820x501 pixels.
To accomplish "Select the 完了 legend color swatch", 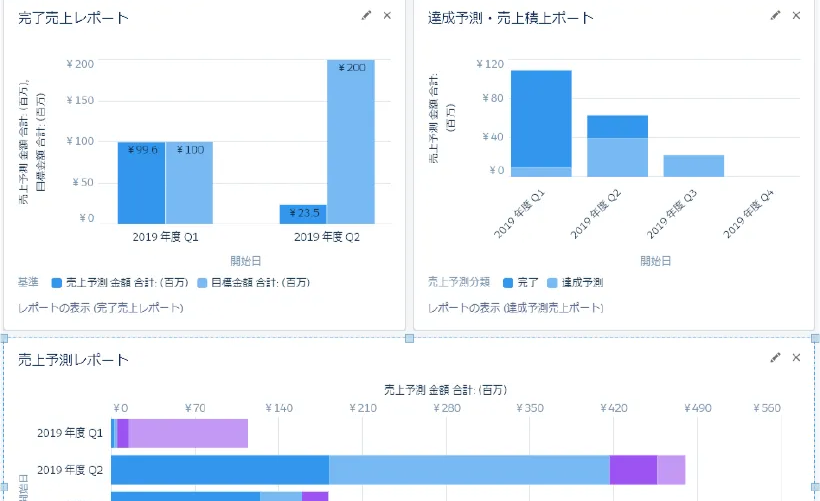I will click(x=509, y=283).
